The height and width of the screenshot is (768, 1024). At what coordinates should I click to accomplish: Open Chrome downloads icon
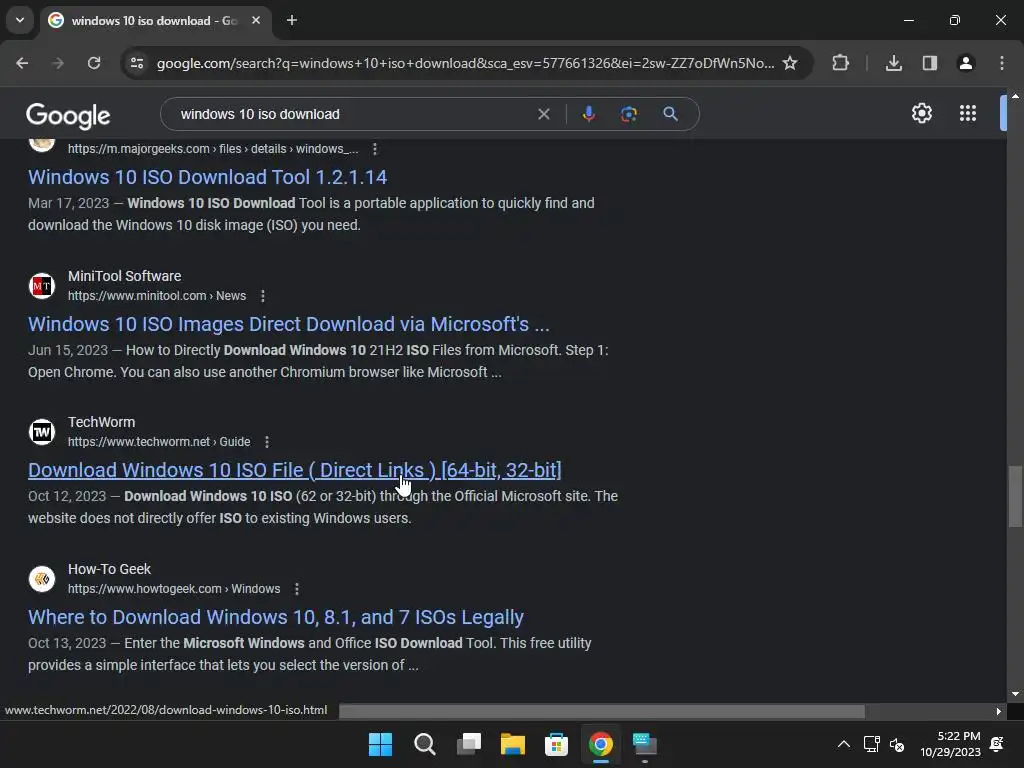tap(893, 63)
